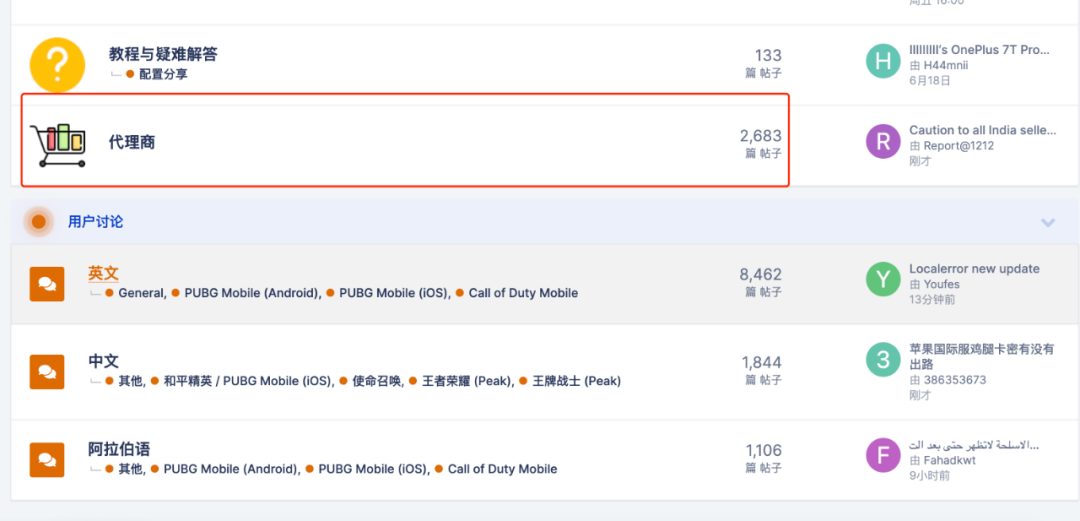Open the latest post Localerror new update

pos(974,269)
